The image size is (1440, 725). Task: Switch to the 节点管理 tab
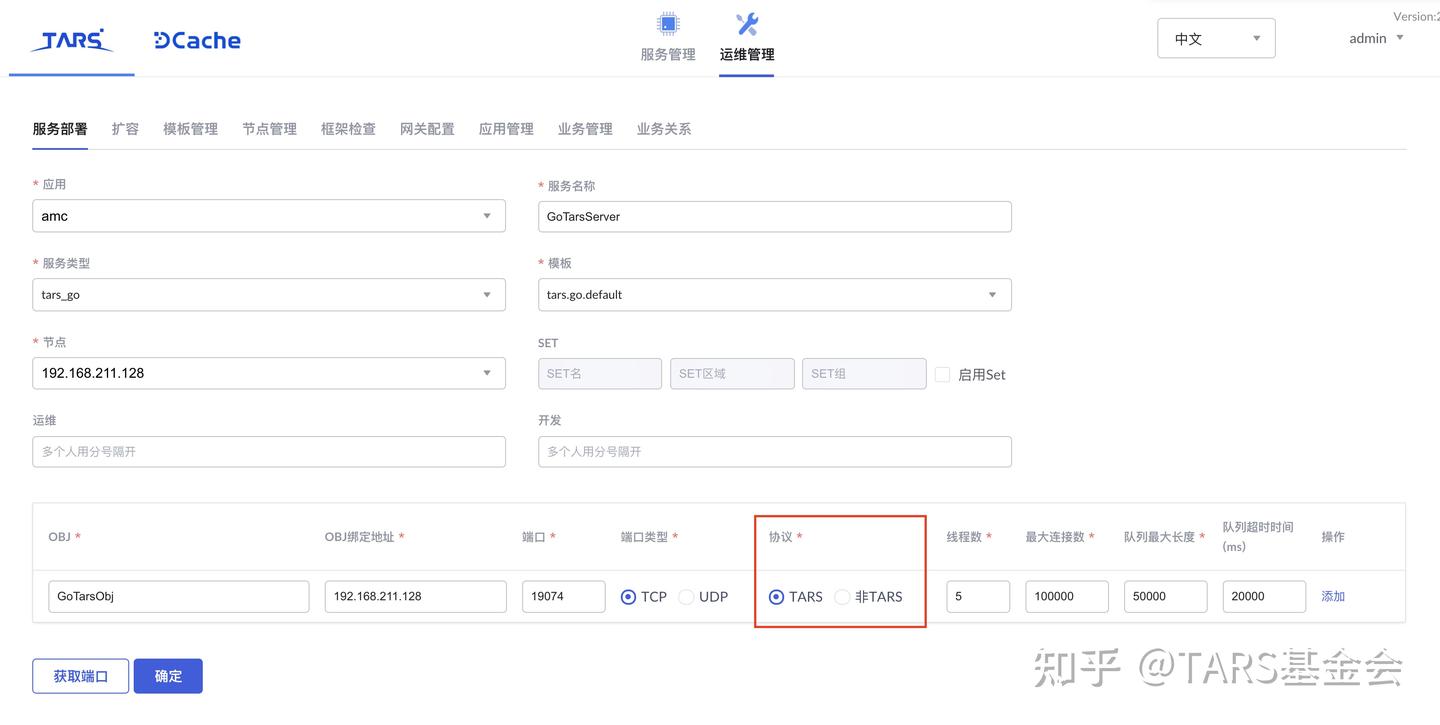click(269, 128)
